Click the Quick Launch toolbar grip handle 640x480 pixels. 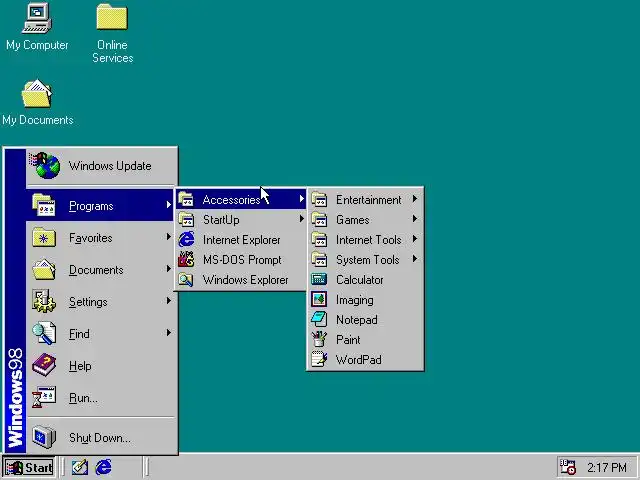(x=63, y=467)
